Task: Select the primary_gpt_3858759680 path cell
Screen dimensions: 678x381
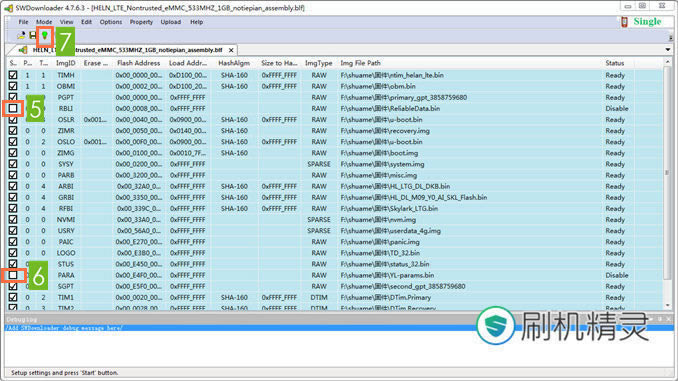Action: [403, 97]
